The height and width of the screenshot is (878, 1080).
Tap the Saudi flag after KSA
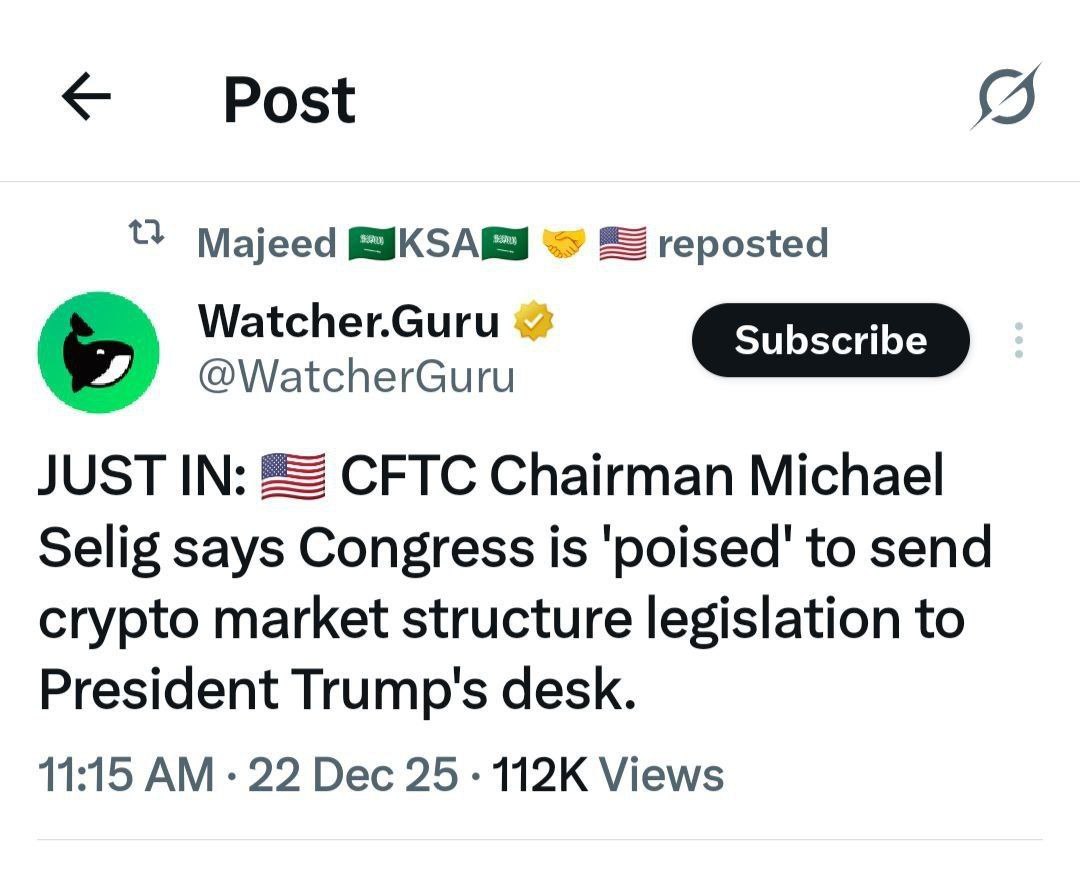coord(505,243)
